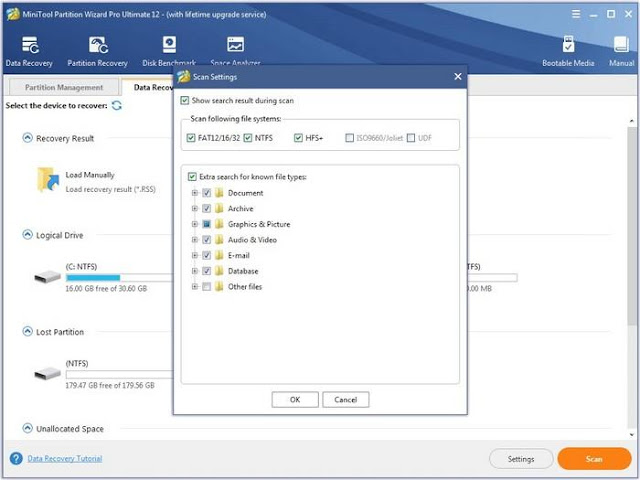Uncheck the FAT12/16/32 file system
640x480 pixels.
coord(191,138)
